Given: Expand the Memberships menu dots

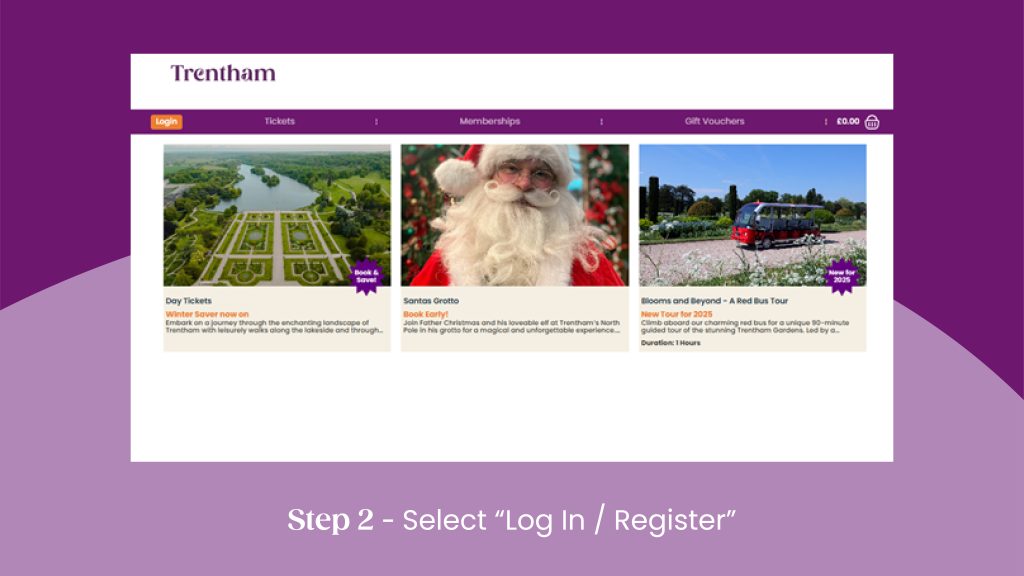Looking at the screenshot, I should (601, 121).
